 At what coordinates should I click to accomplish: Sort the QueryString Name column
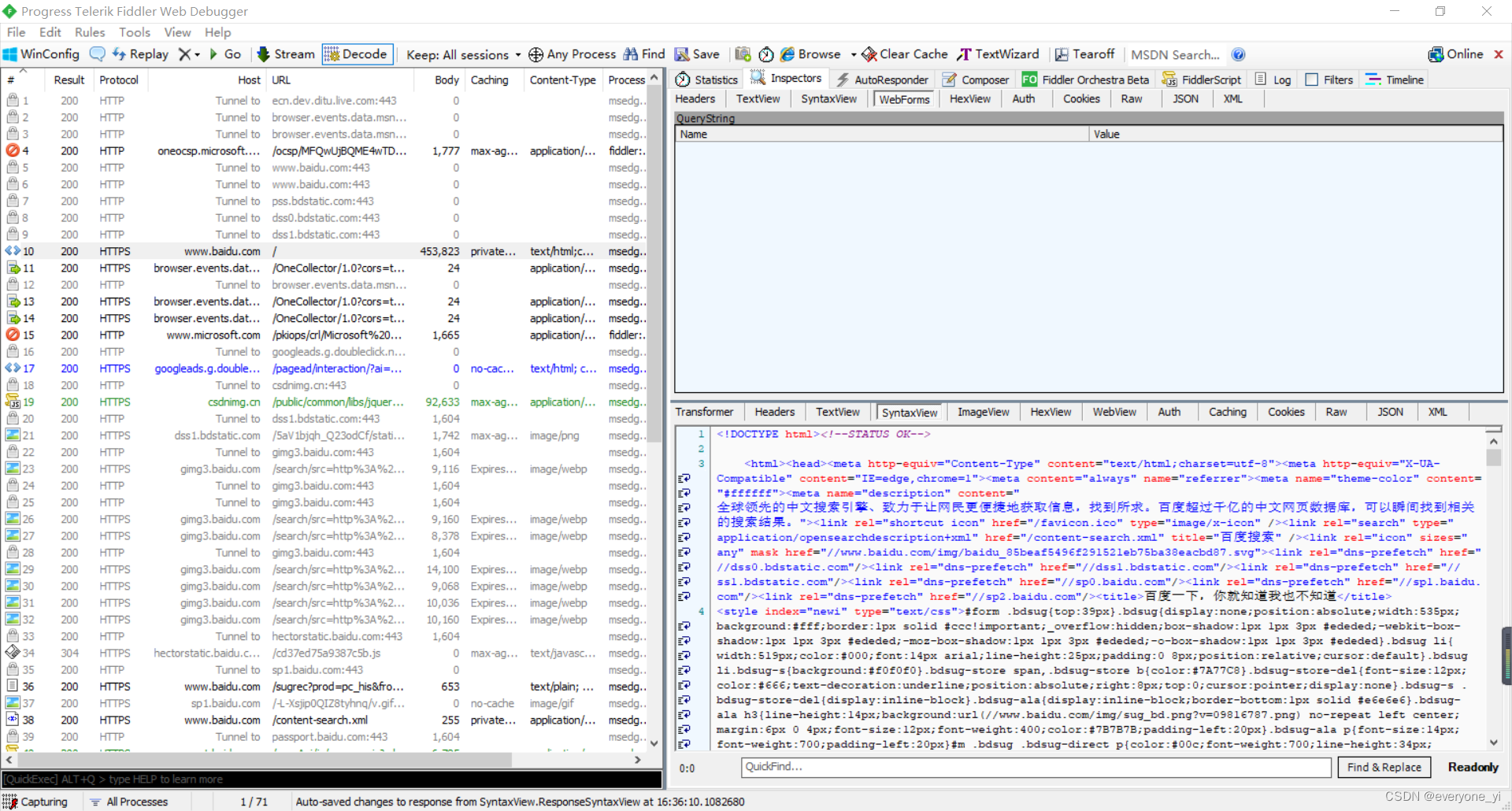[882, 135]
